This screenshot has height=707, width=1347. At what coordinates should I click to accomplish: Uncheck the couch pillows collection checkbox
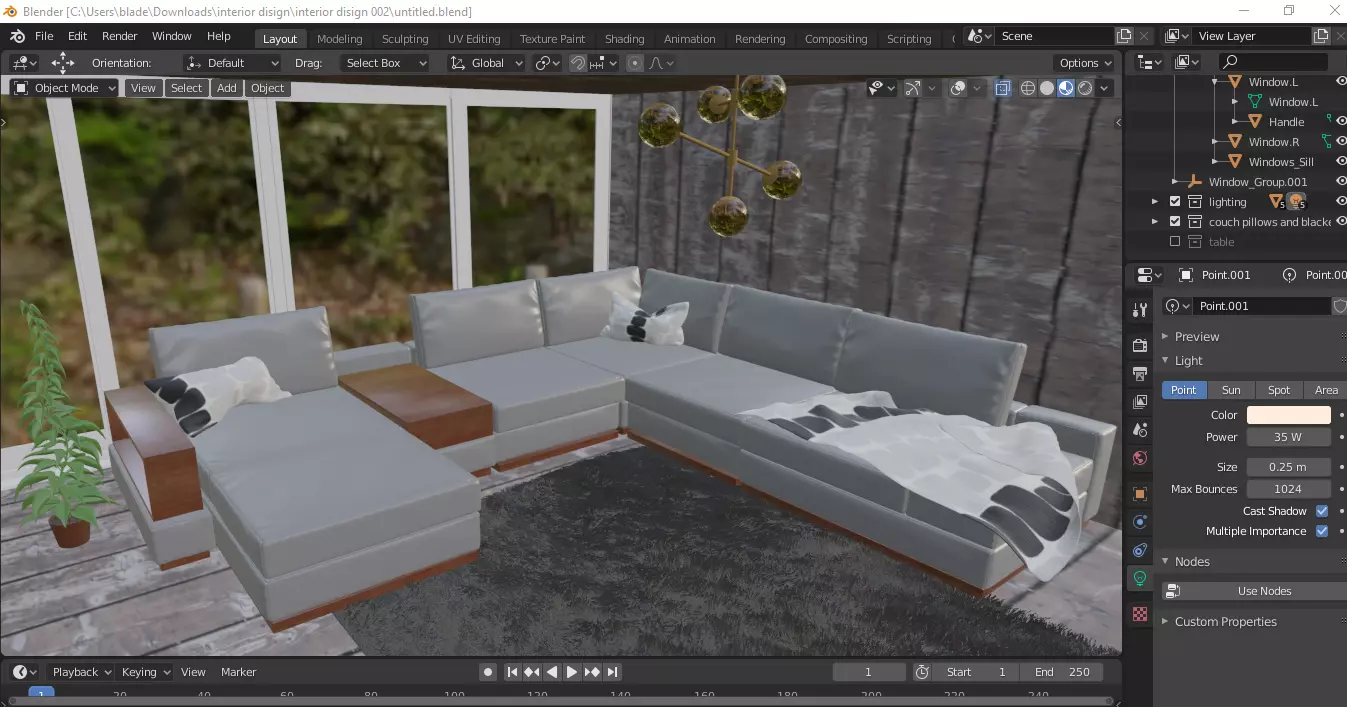[x=1175, y=222]
